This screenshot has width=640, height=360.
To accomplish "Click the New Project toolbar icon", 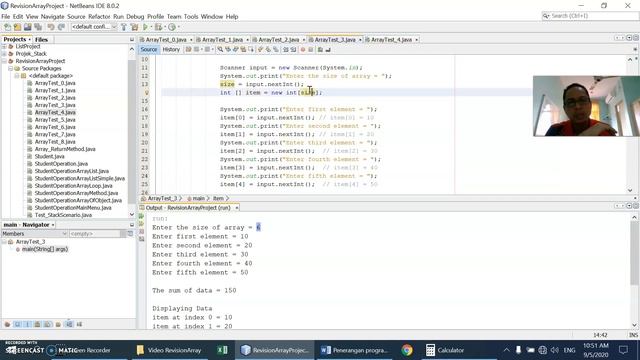I will pyautogui.click(x=17, y=27).
